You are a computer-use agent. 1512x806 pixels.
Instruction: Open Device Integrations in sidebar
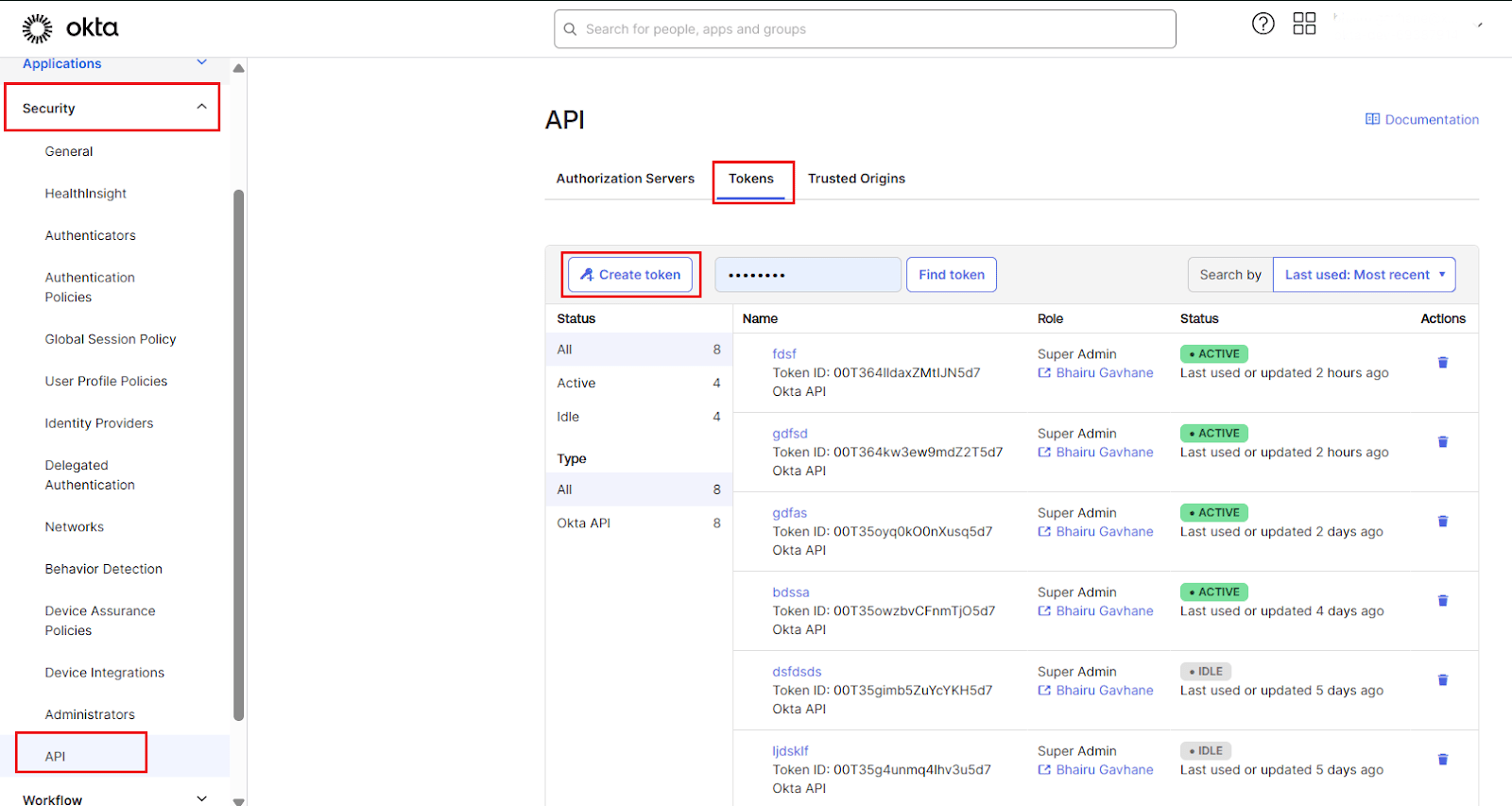[105, 673]
